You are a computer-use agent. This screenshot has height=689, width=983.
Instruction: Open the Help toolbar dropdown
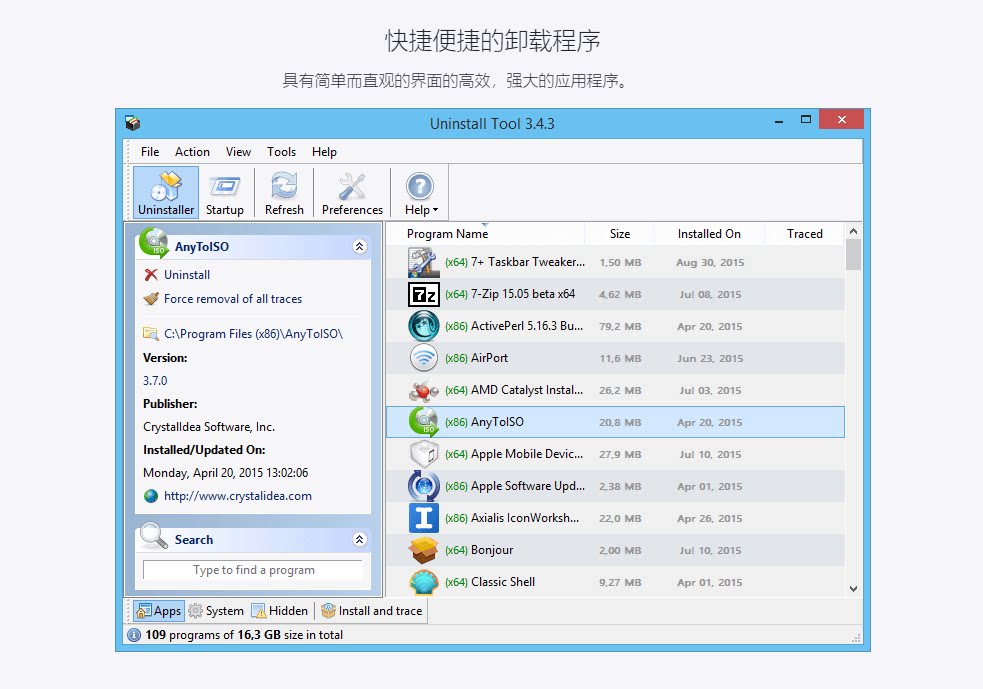[421, 192]
